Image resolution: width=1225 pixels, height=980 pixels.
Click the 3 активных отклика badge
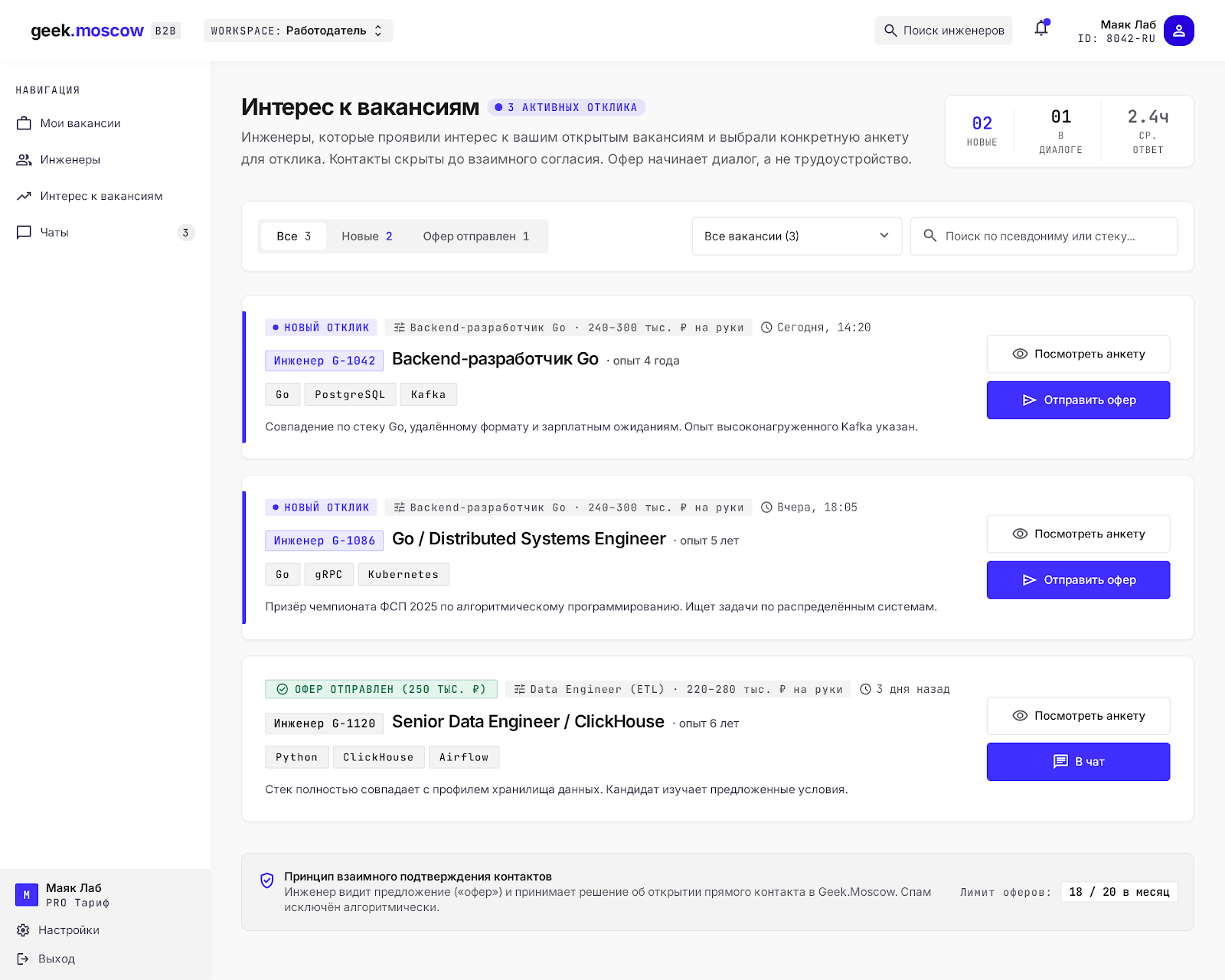click(567, 107)
